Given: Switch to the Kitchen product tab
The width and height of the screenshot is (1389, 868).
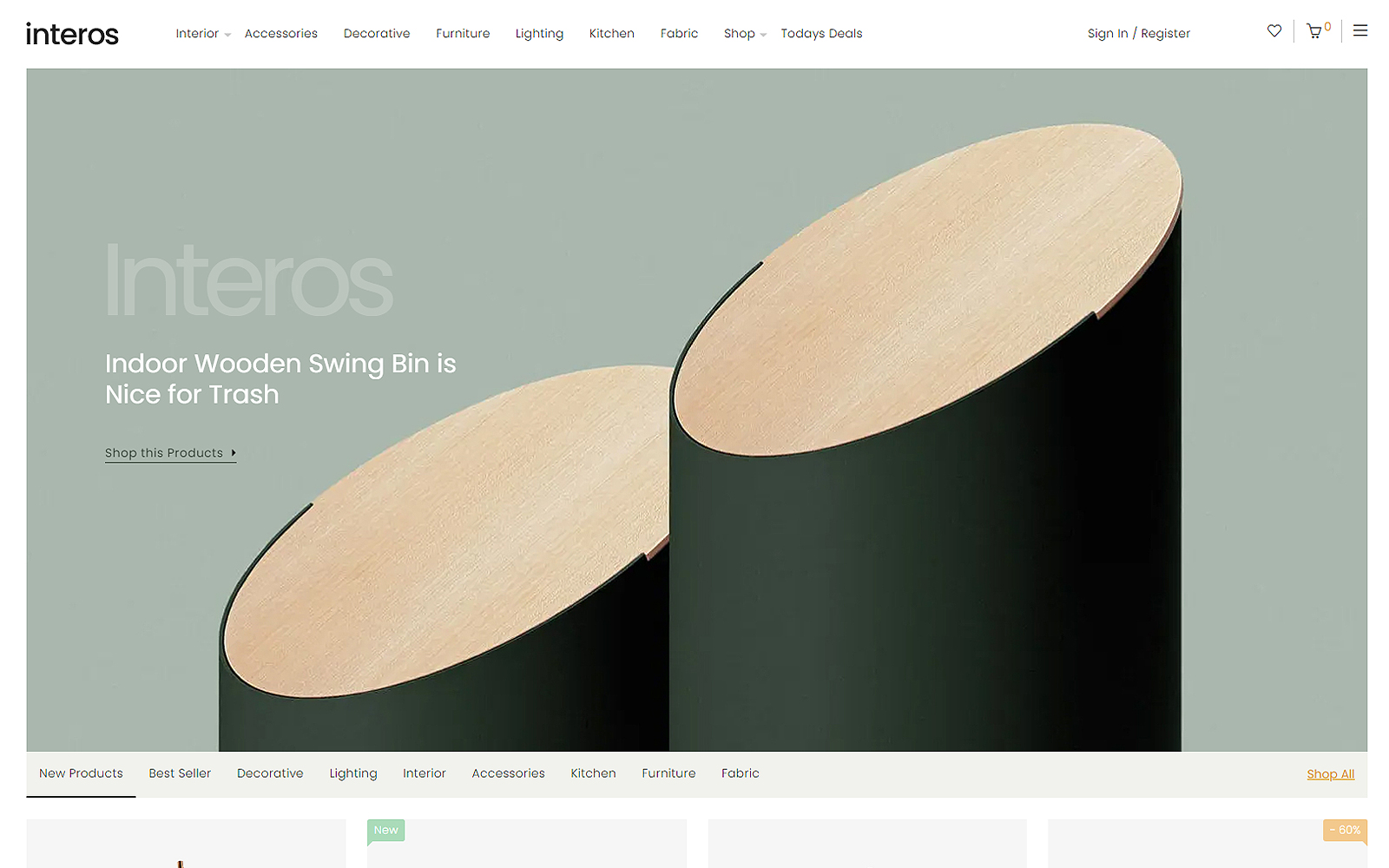Looking at the screenshot, I should (593, 773).
